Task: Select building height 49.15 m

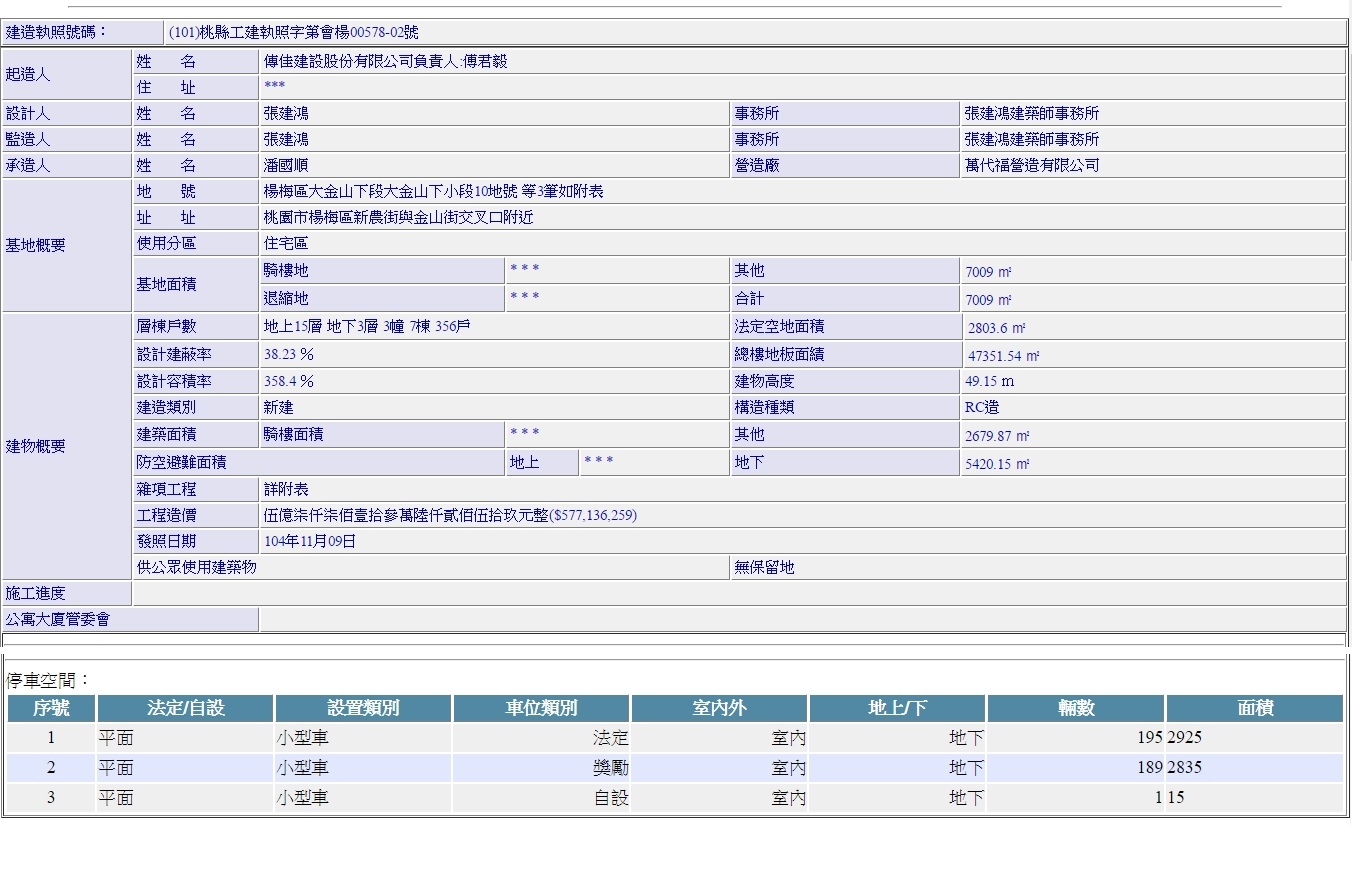Action: pos(989,381)
